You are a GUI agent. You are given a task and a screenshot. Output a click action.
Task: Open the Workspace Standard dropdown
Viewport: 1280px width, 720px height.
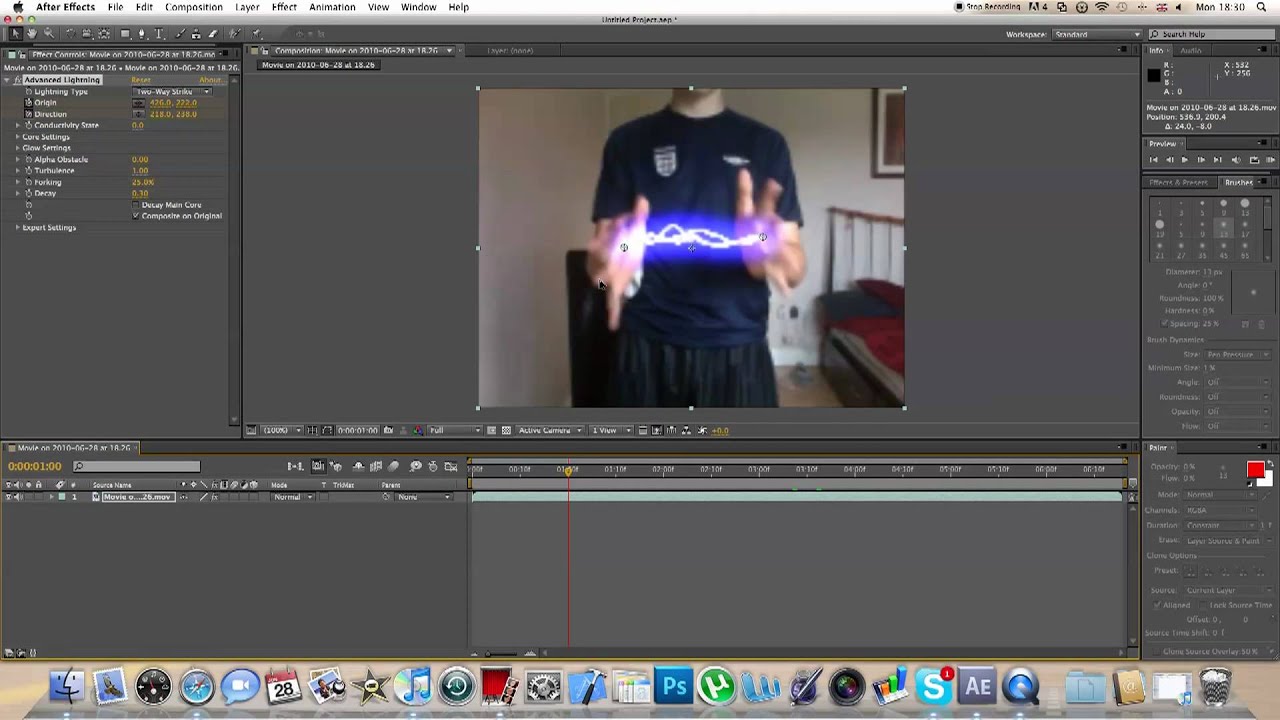coord(1096,34)
